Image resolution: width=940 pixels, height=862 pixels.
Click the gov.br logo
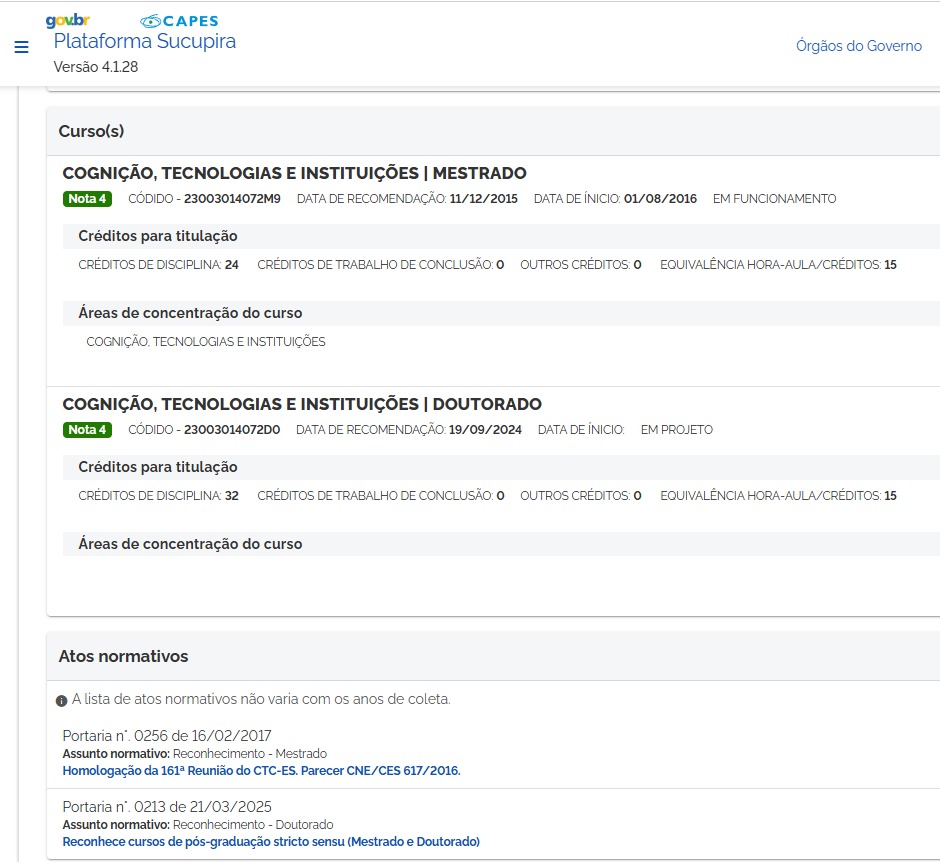point(68,20)
